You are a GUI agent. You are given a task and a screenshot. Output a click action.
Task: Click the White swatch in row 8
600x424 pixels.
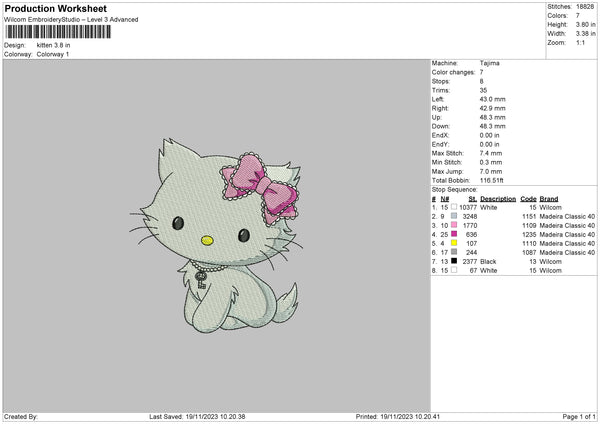[x=454, y=270]
